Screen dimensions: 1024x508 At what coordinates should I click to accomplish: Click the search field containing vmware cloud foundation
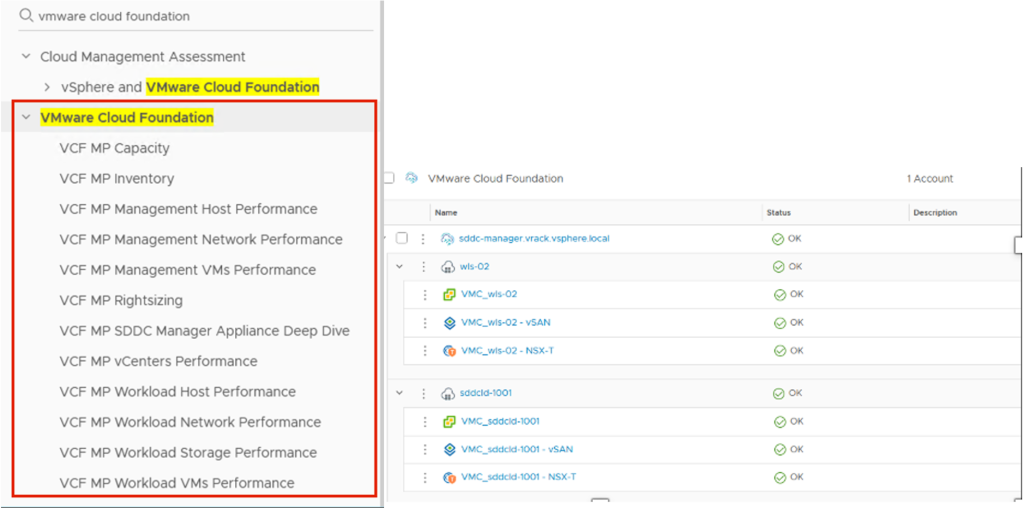[x=200, y=16]
